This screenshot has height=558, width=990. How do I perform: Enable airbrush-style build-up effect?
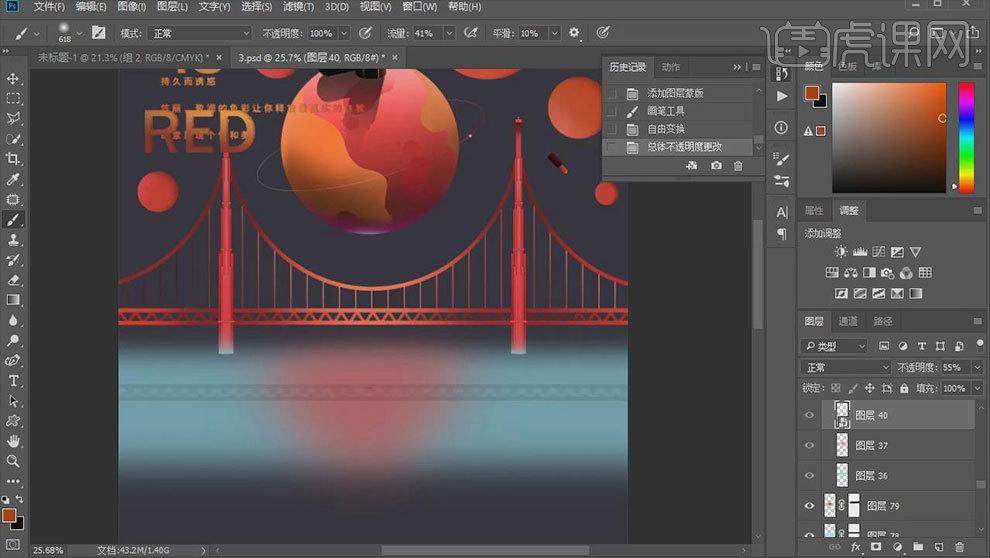point(470,33)
